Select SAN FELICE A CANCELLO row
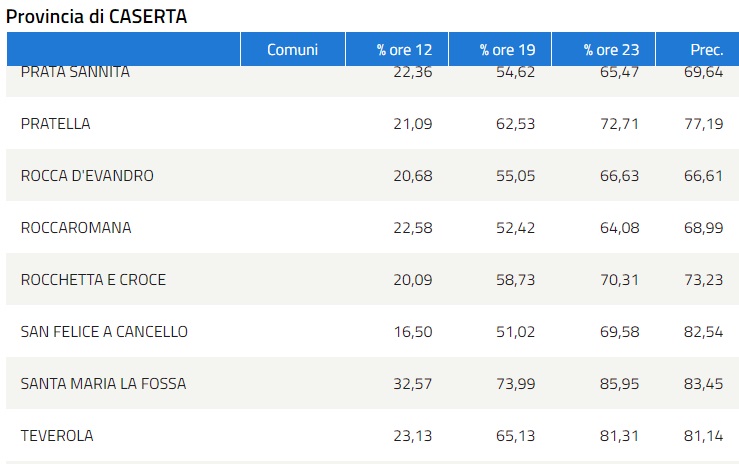Viewport: 739px width, 464px height. 104,332
